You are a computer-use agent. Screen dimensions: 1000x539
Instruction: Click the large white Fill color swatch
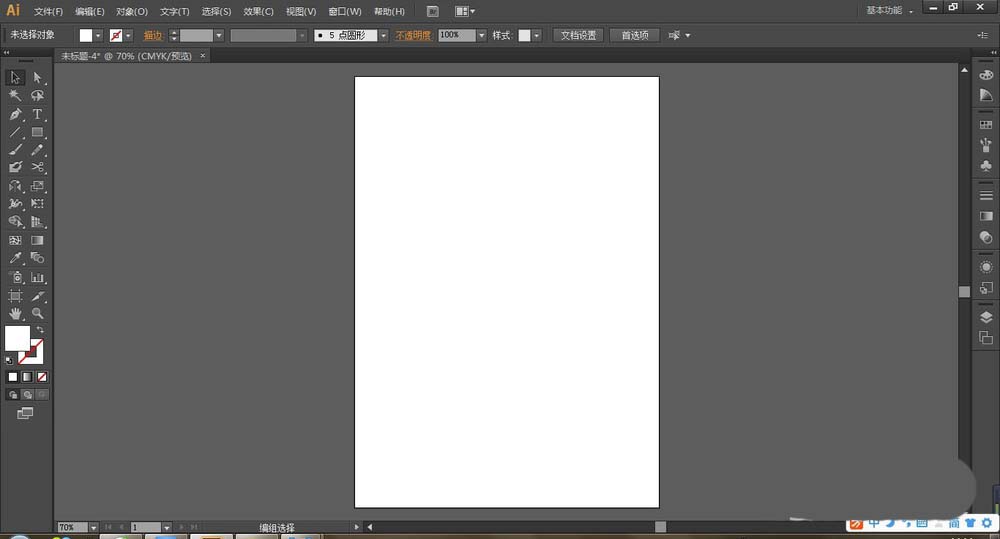17,338
